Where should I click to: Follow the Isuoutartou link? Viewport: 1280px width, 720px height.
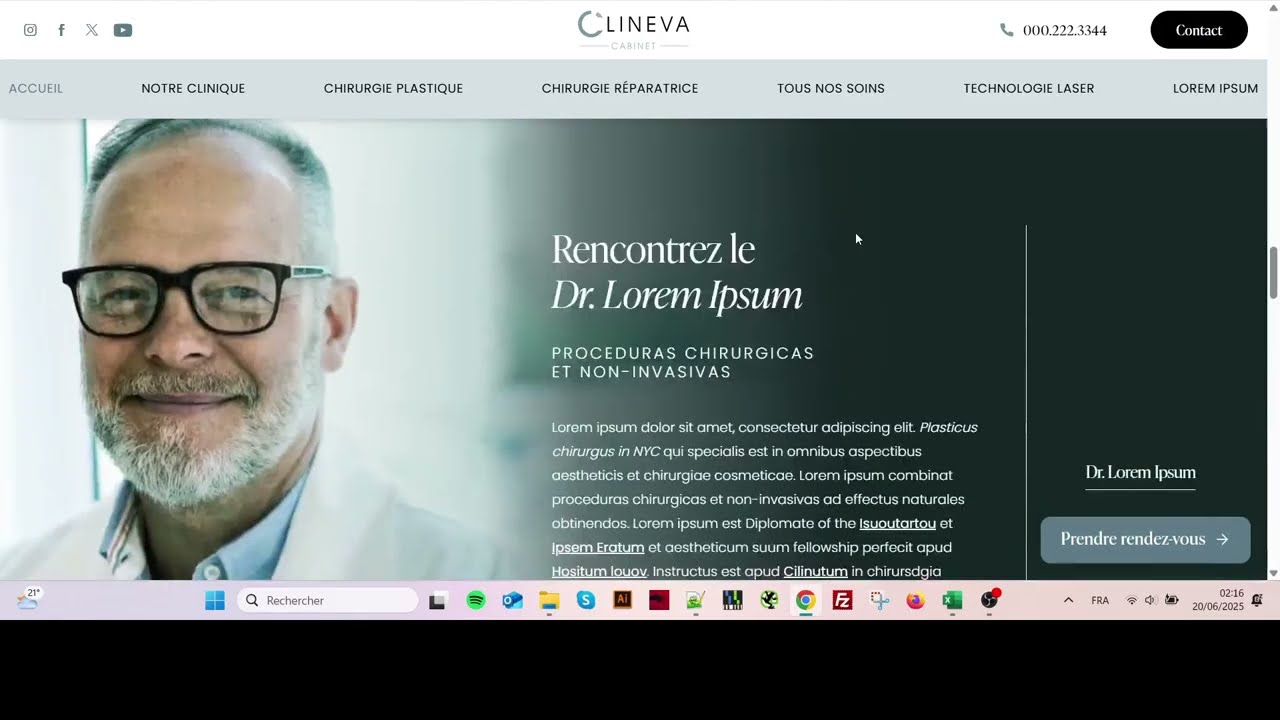(898, 523)
